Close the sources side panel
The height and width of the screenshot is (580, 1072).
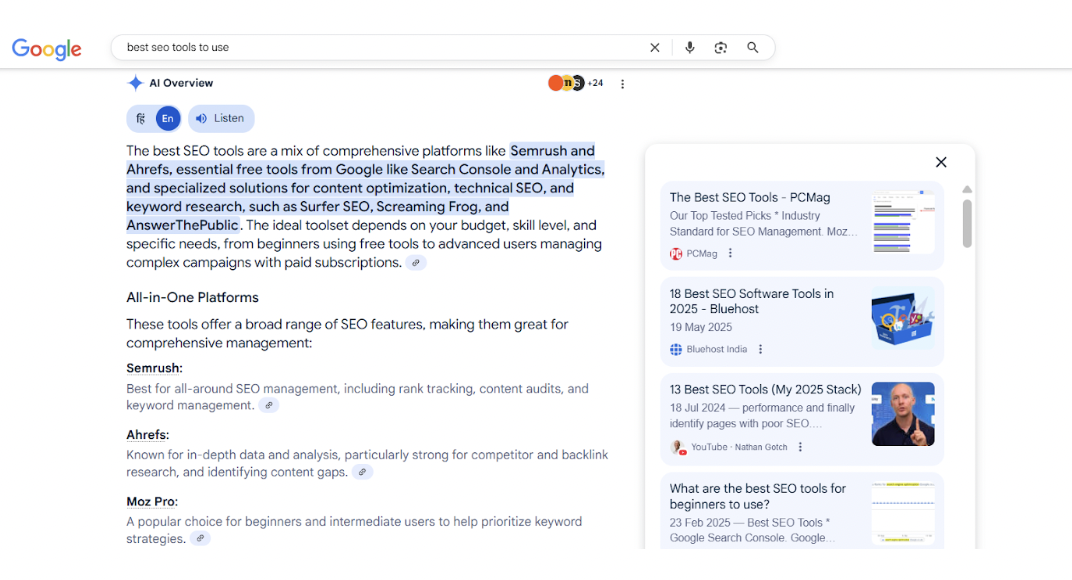(940, 162)
